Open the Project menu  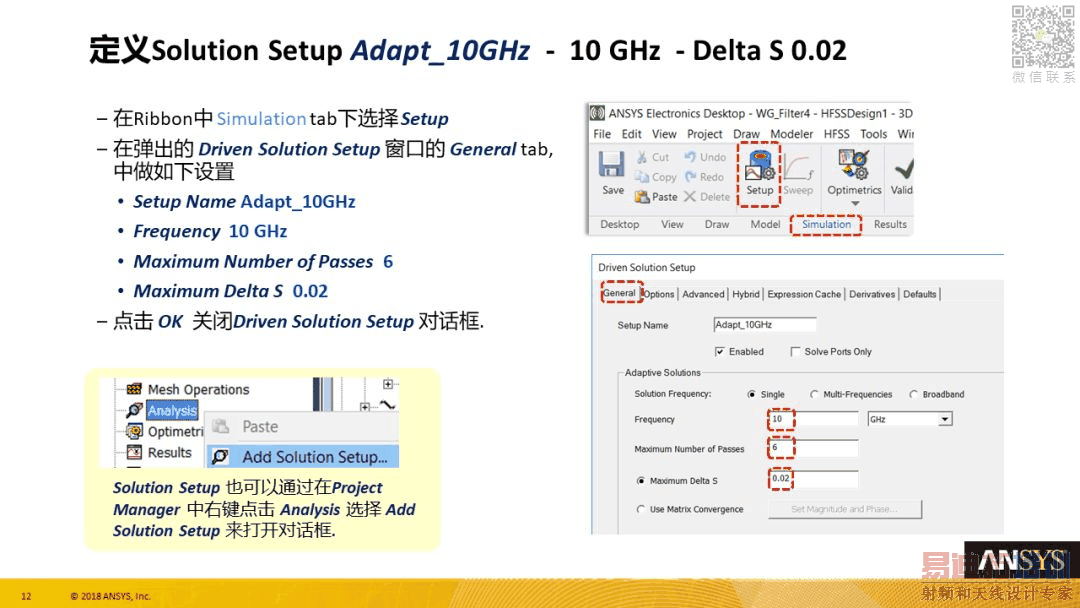(x=705, y=134)
